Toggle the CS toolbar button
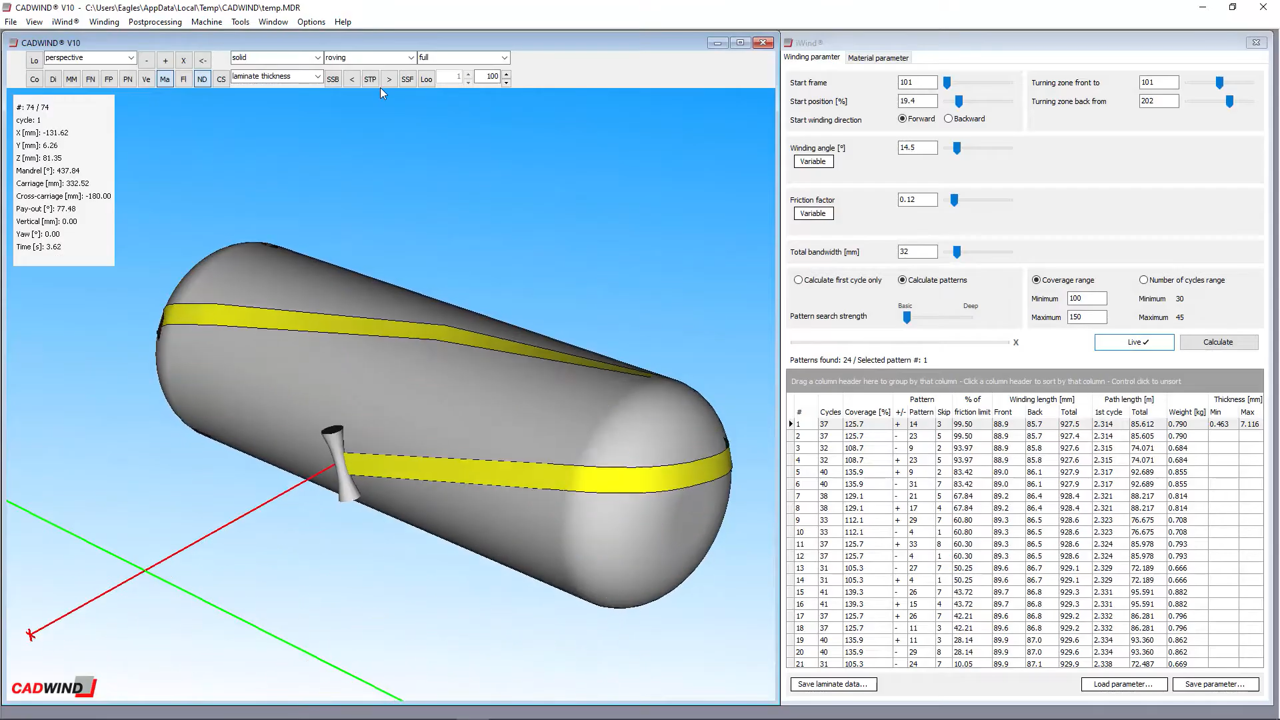Image resolution: width=1280 pixels, height=720 pixels. click(221, 79)
